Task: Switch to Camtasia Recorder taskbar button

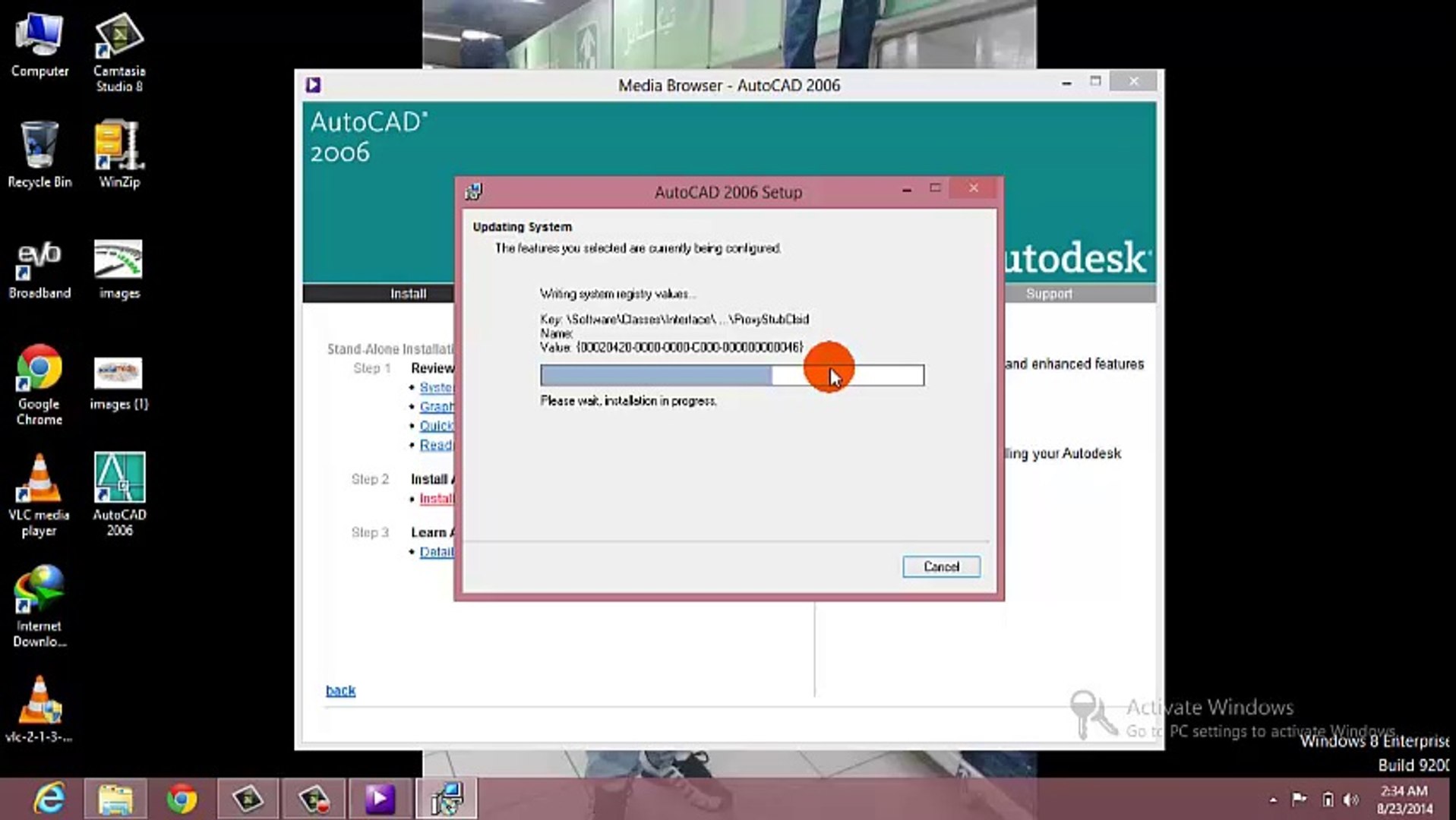Action: coord(314,799)
